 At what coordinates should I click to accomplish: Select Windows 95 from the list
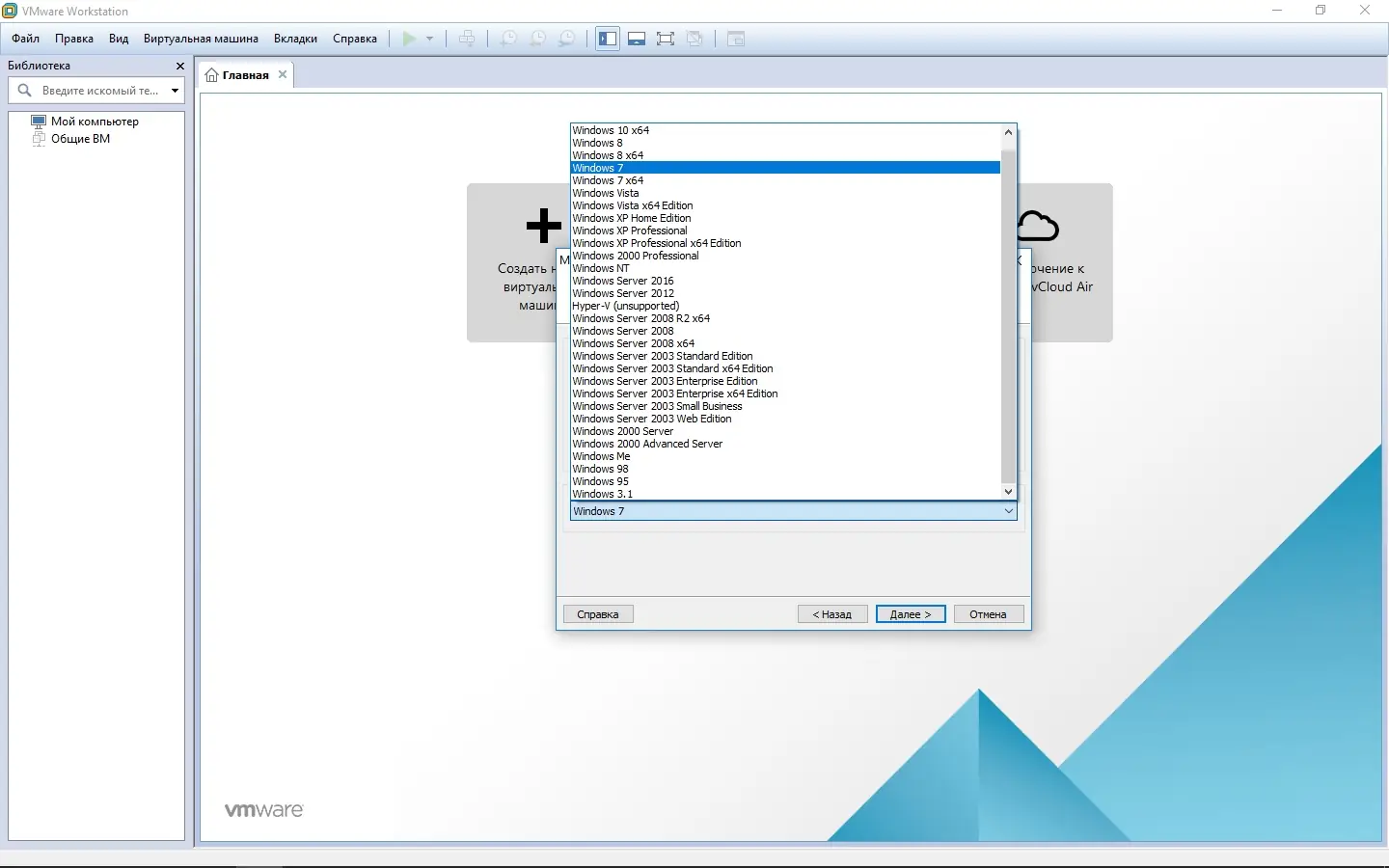coord(786,481)
